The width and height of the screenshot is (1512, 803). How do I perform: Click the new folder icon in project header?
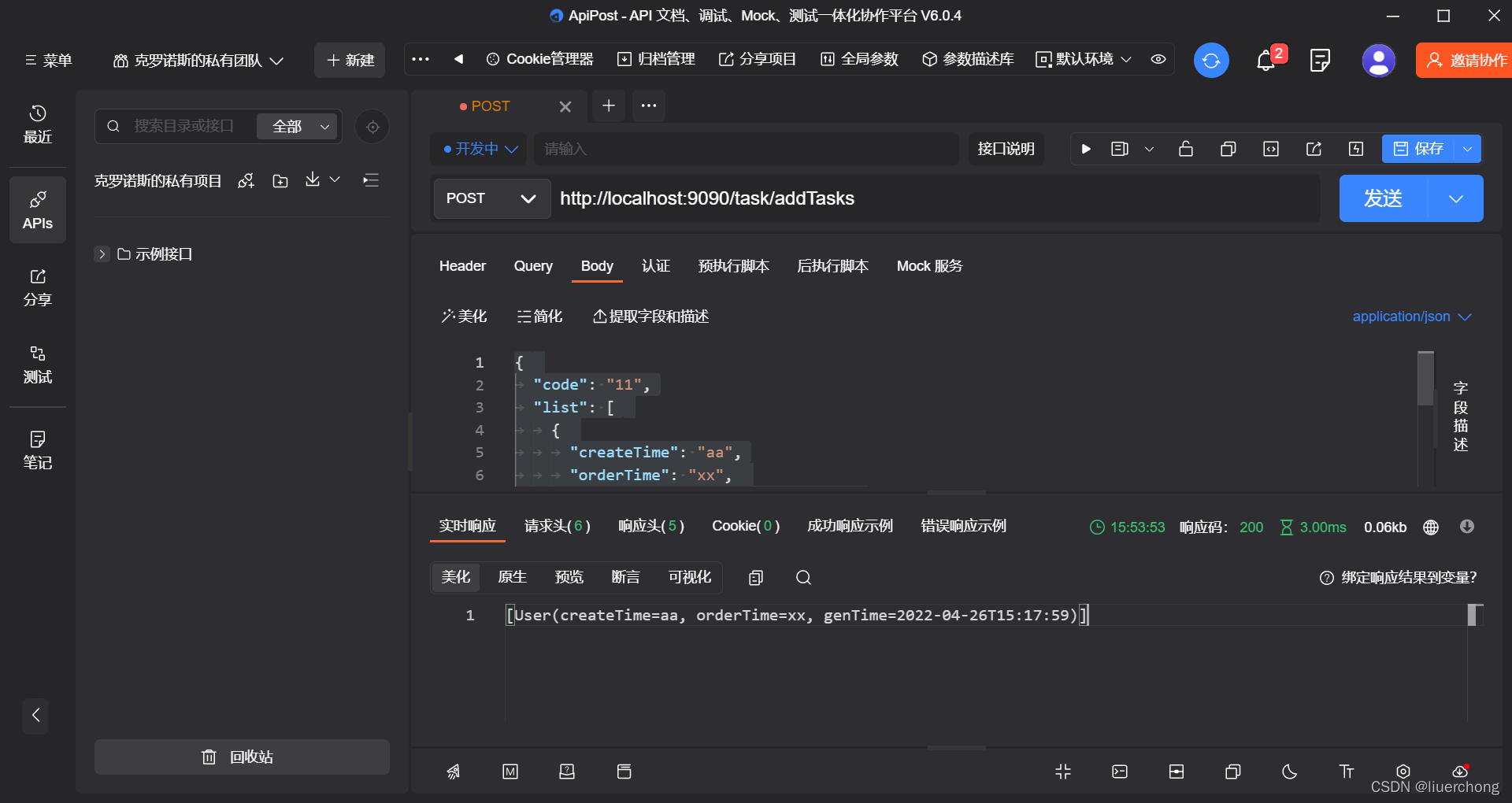pos(280,181)
